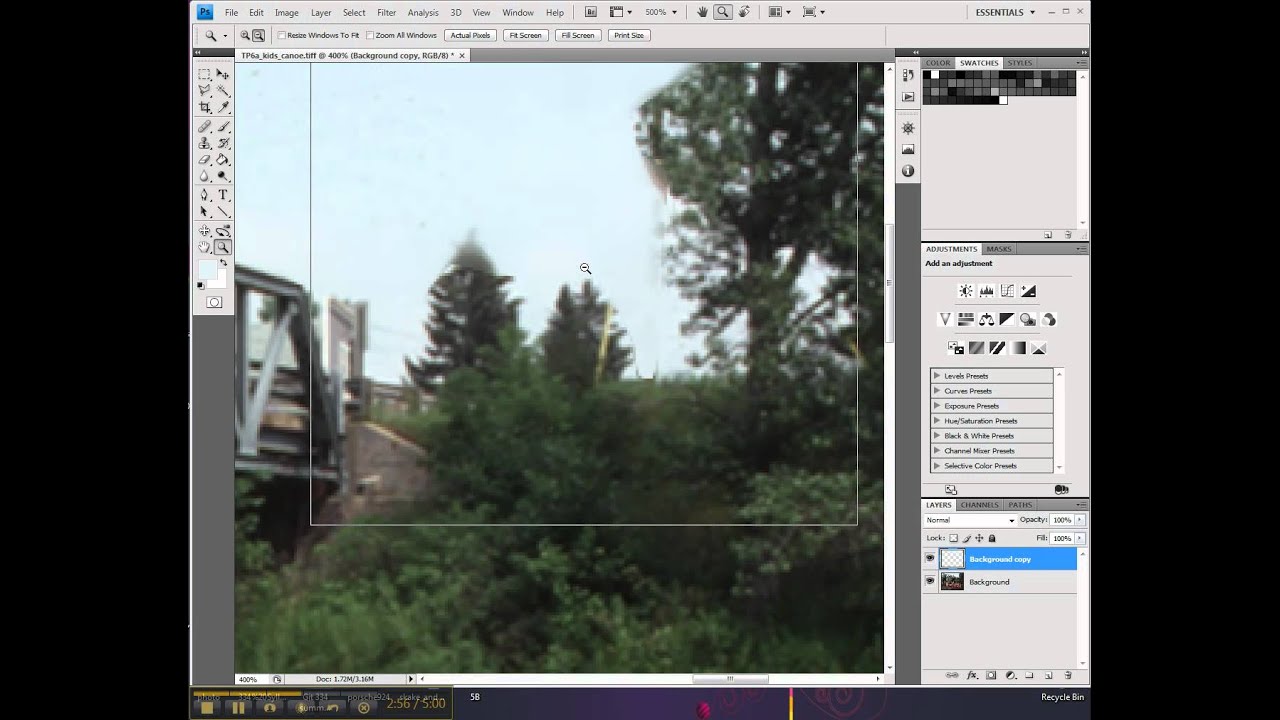Select the Line tool
Screen dimensions: 1280x720
click(x=223, y=211)
